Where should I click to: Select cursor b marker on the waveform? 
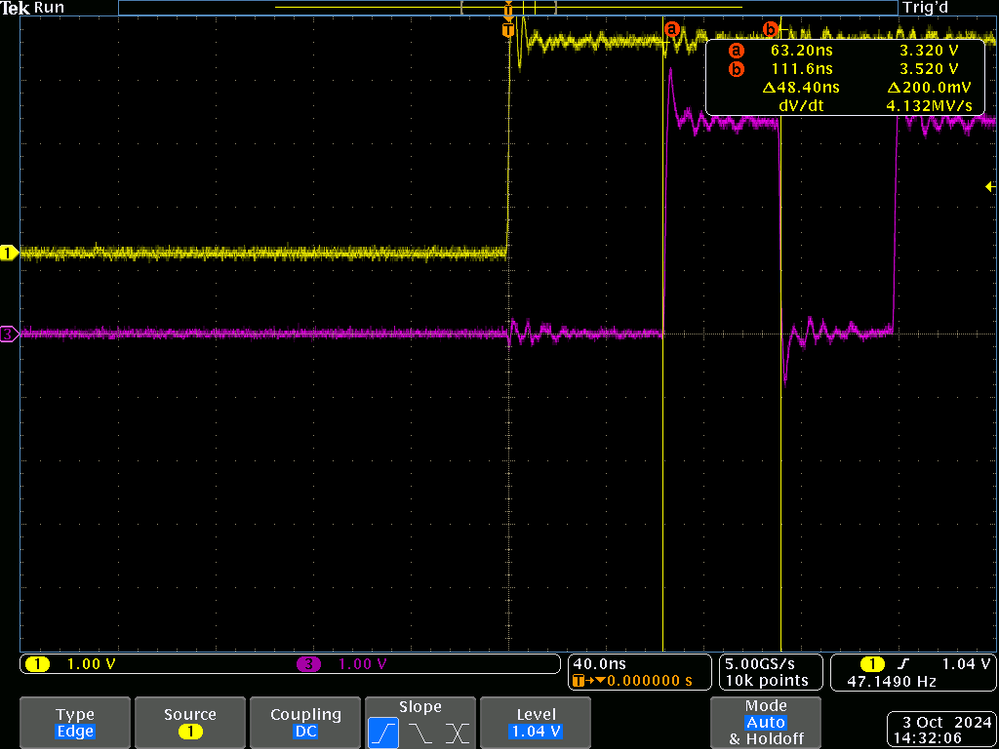[x=771, y=29]
